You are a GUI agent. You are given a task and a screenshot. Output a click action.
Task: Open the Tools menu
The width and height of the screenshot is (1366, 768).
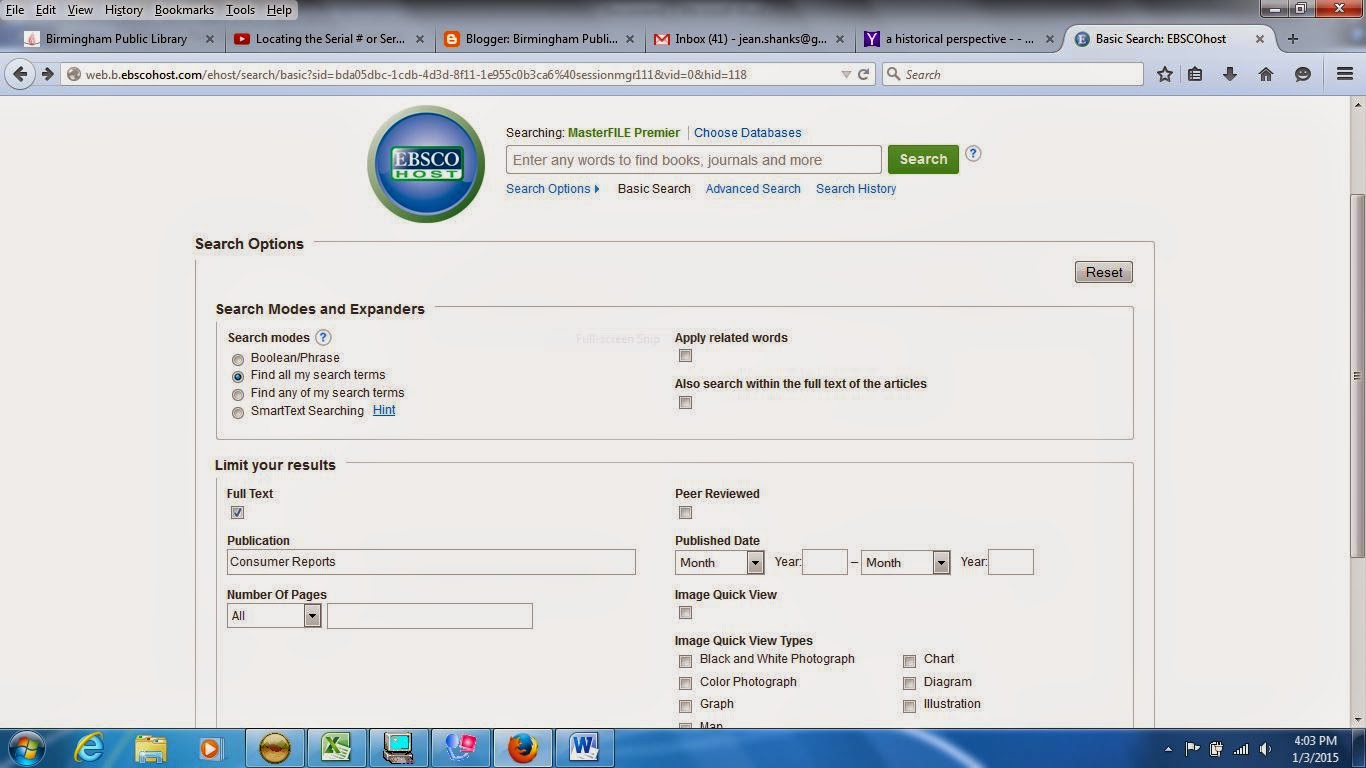coord(240,10)
